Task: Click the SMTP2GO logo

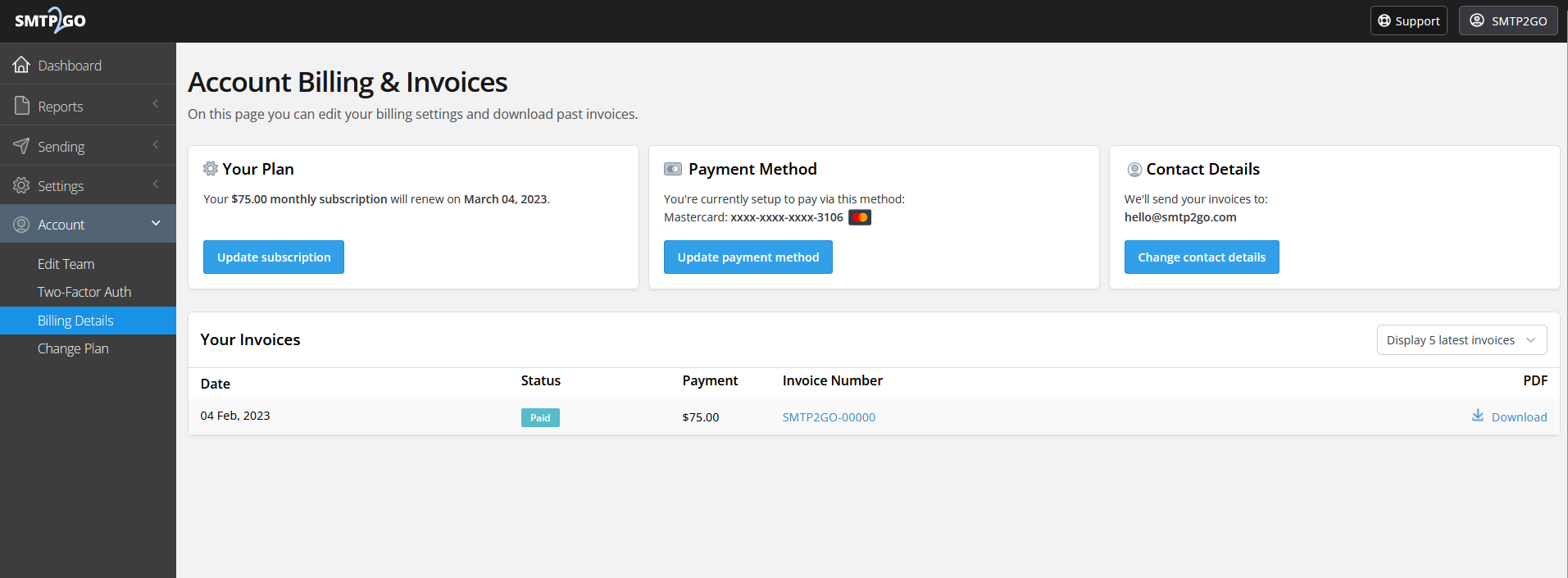Action: [50, 20]
